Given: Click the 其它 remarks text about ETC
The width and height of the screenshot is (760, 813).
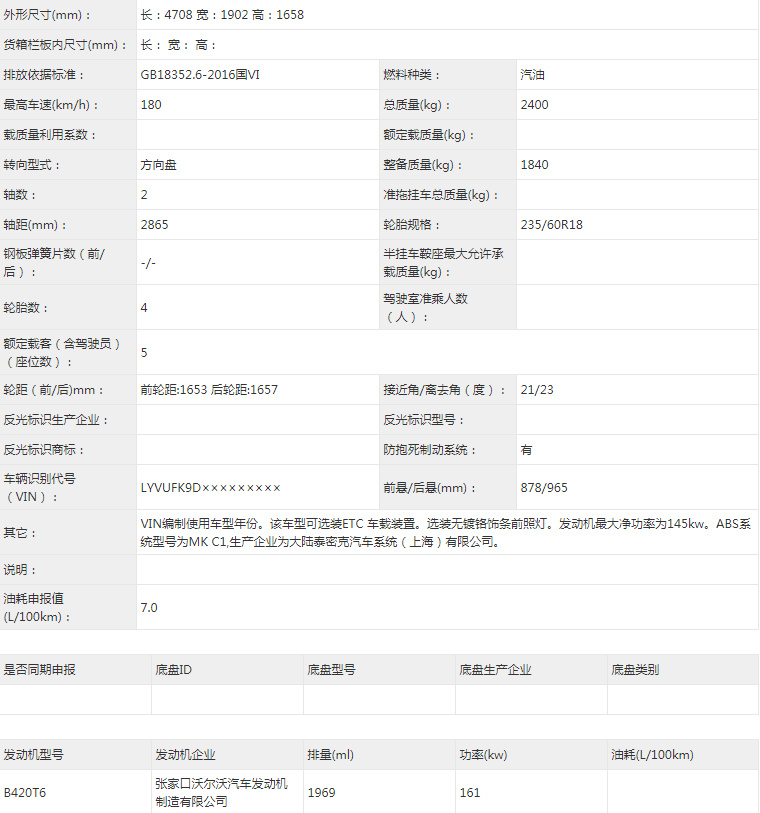Looking at the screenshot, I should (x=447, y=532).
